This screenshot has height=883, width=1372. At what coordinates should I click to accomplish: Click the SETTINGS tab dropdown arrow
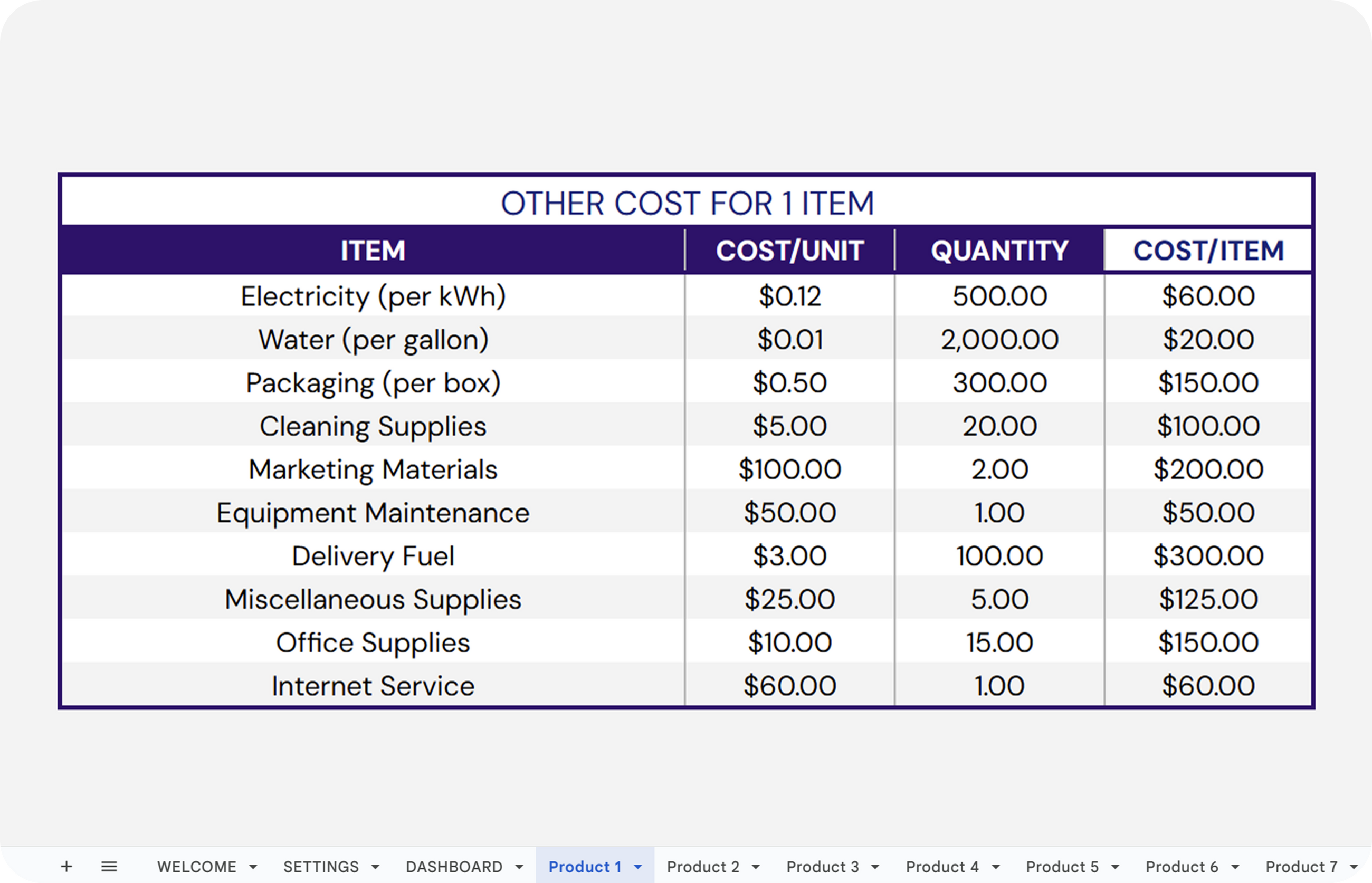pyautogui.click(x=375, y=867)
